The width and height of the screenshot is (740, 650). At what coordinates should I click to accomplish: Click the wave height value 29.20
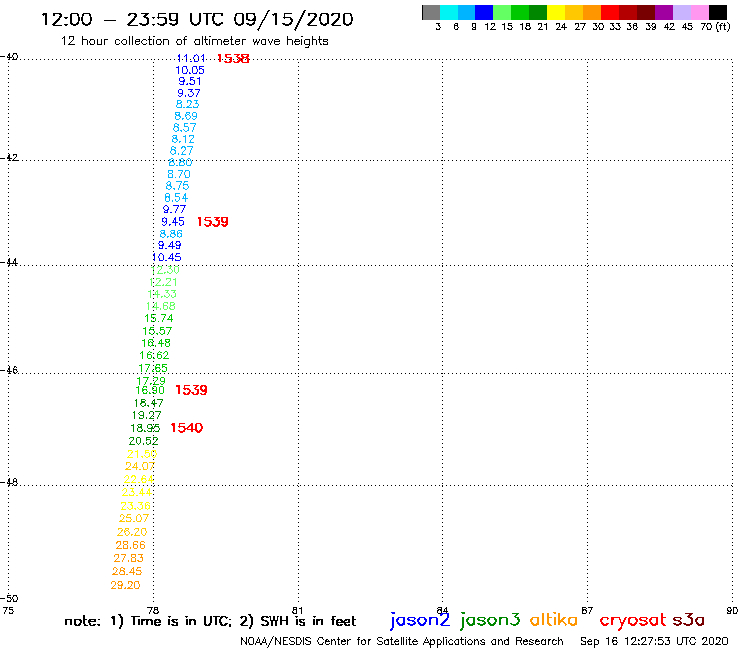[126, 585]
